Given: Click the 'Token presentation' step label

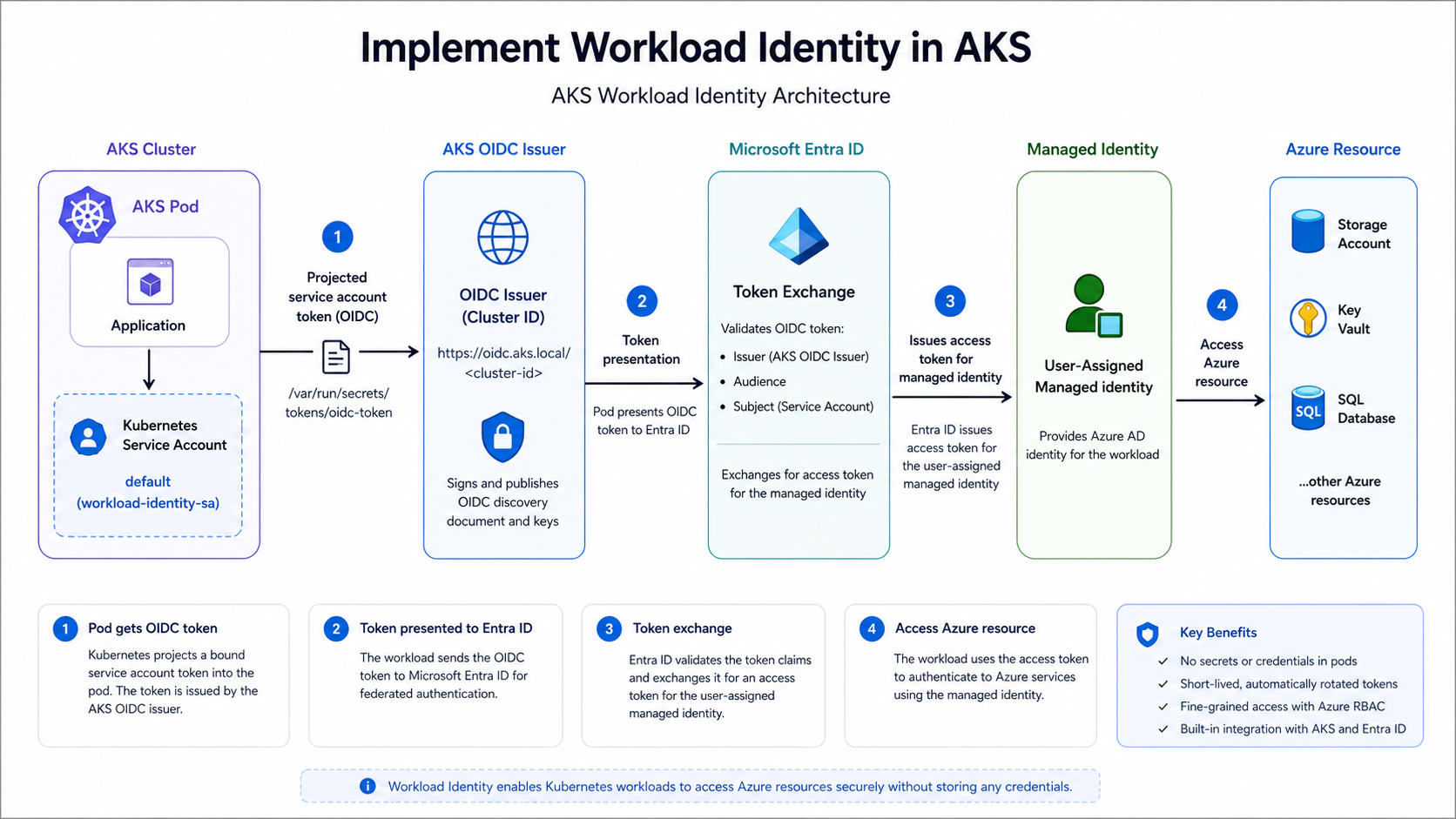Looking at the screenshot, I should pos(641,349).
